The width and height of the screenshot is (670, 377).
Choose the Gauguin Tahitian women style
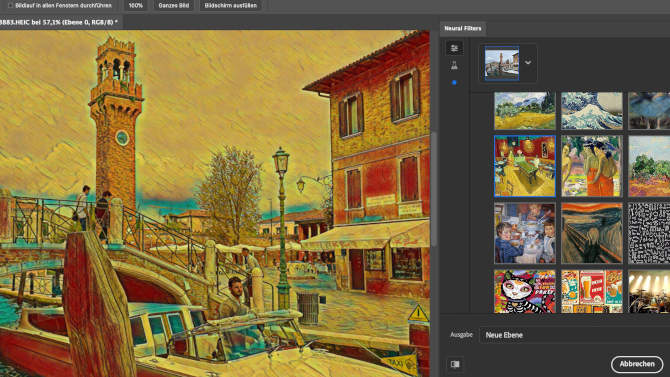click(x=592, y=166)
